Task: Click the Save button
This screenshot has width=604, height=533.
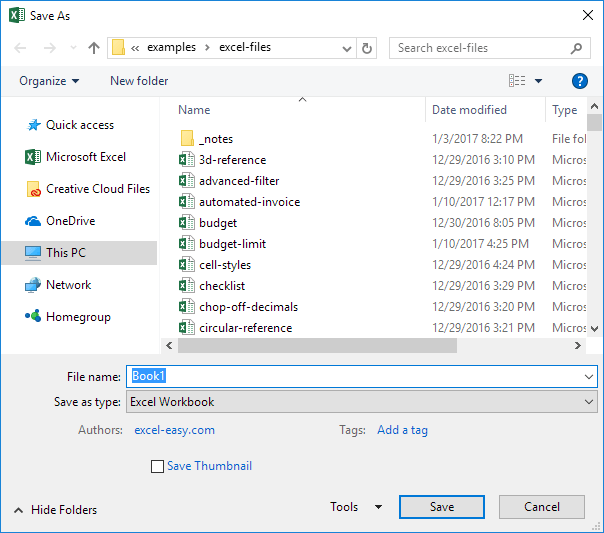Action: click(442, 507)
